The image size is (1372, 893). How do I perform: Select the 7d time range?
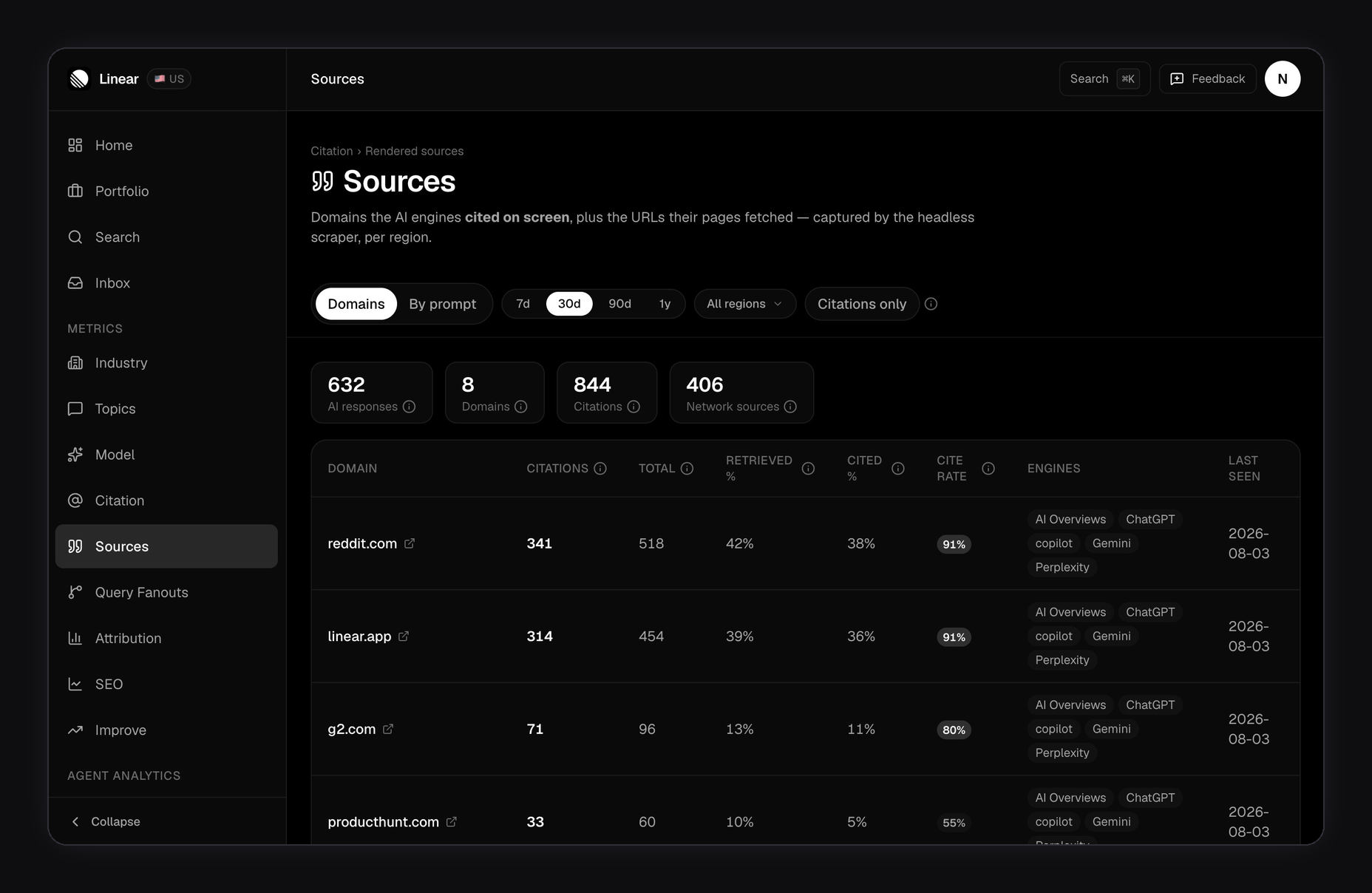click(523, 304)
